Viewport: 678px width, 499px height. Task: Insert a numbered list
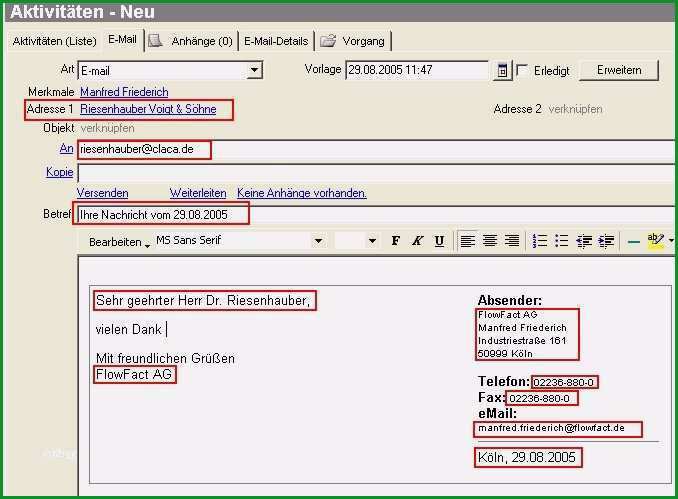point(540,241)
